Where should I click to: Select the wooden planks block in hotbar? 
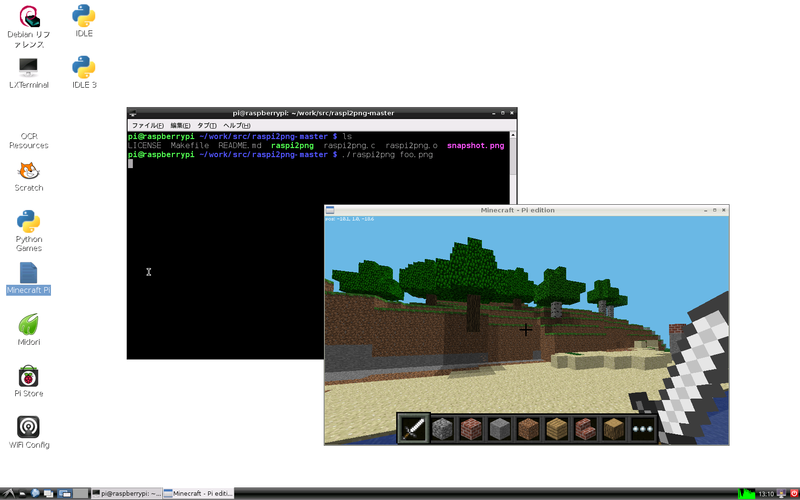pos(557,429)
